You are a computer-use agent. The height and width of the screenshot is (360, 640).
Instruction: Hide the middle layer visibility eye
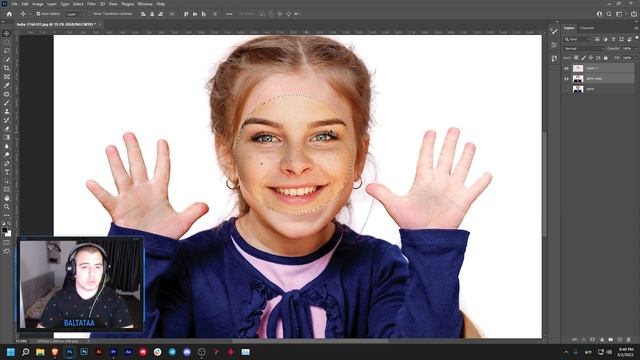pos(567,78)
